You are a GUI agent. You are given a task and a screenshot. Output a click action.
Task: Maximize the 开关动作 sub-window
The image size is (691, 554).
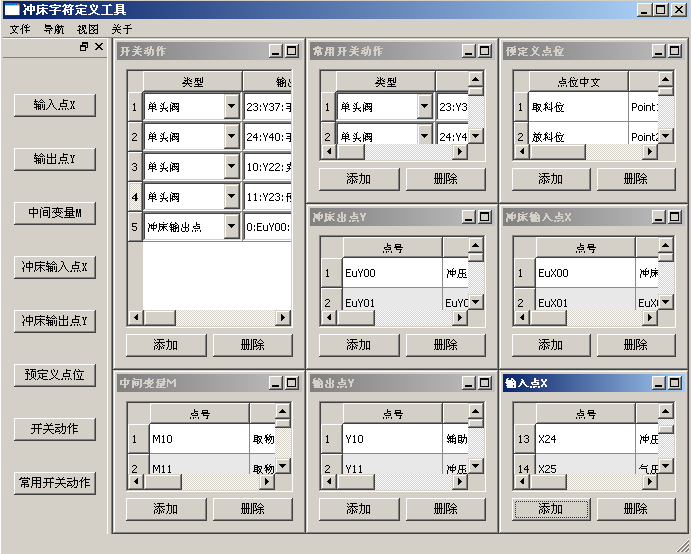pos(292,51)
